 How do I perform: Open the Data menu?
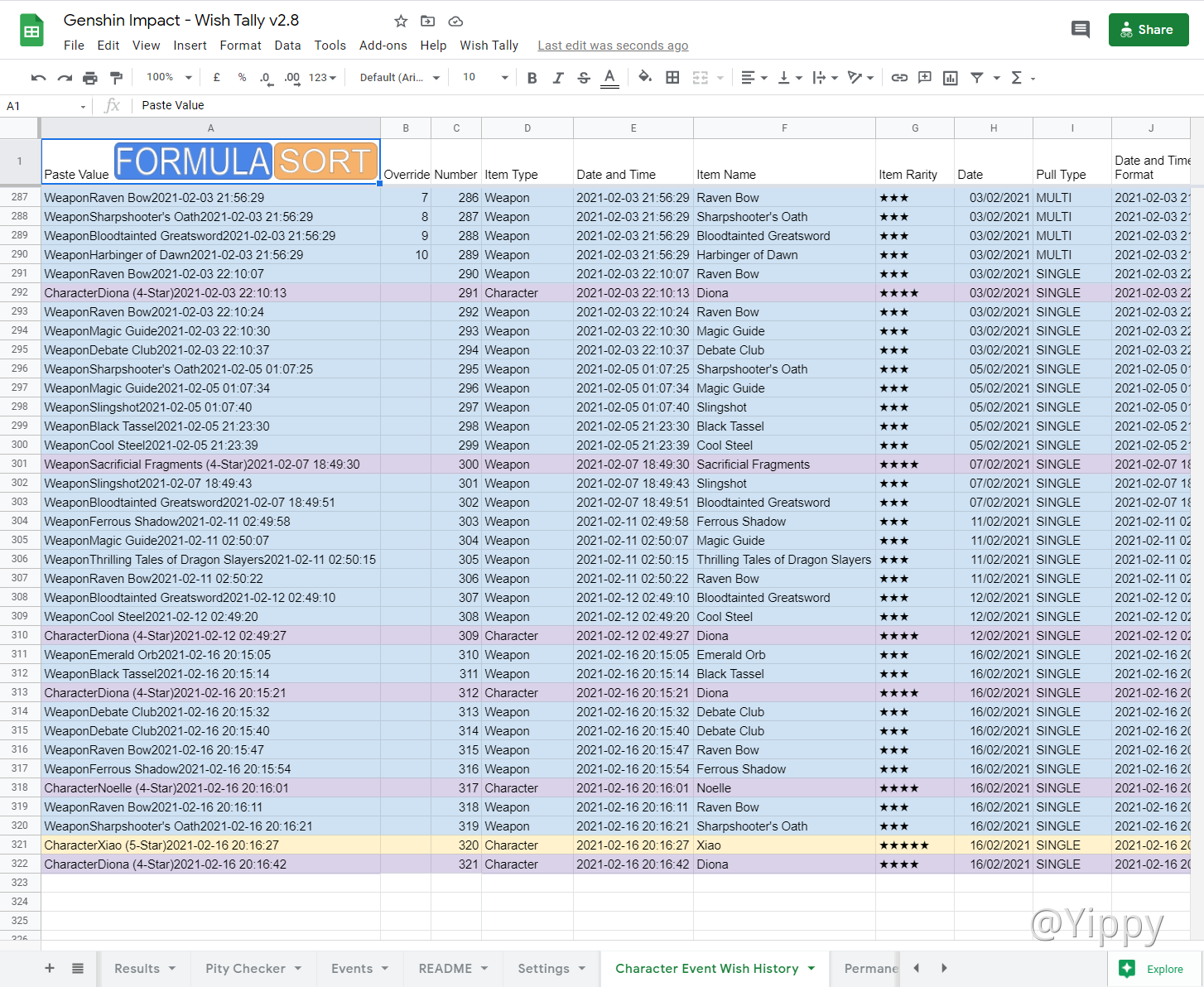point(287,46)
